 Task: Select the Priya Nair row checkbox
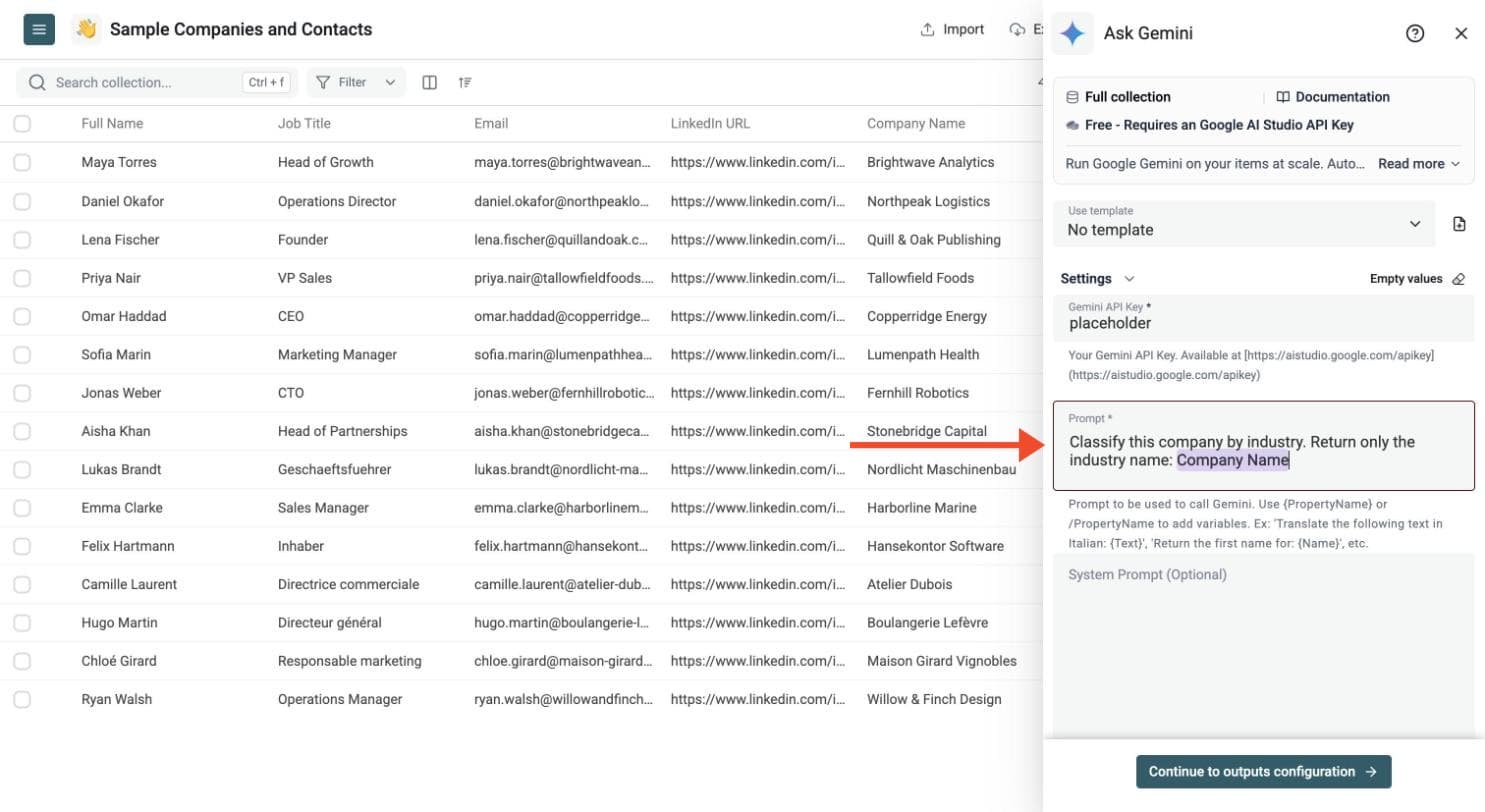(22, 278)
